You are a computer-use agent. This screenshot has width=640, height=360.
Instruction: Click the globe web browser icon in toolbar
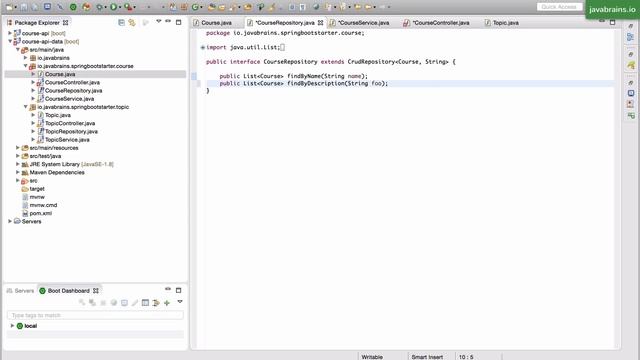click(x=316, y=7)
